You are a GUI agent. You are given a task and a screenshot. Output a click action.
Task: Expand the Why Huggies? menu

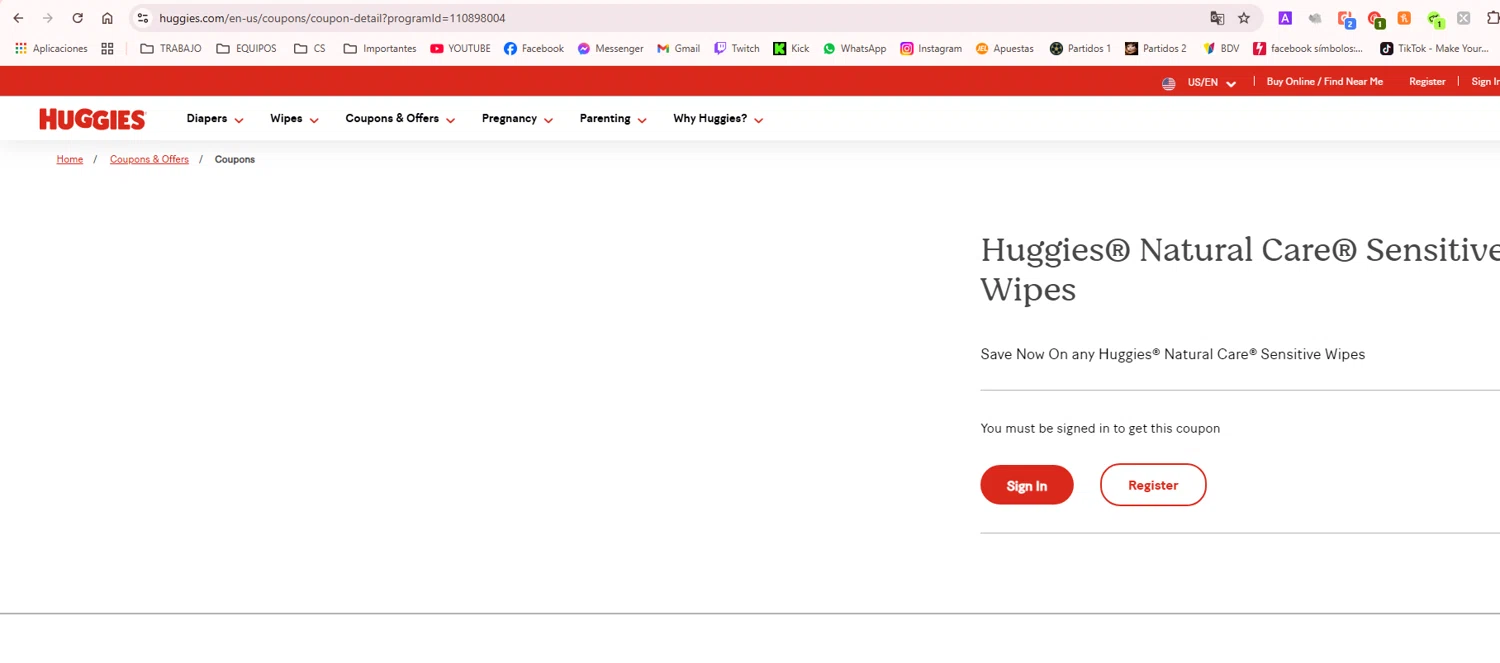pos(718,119)
